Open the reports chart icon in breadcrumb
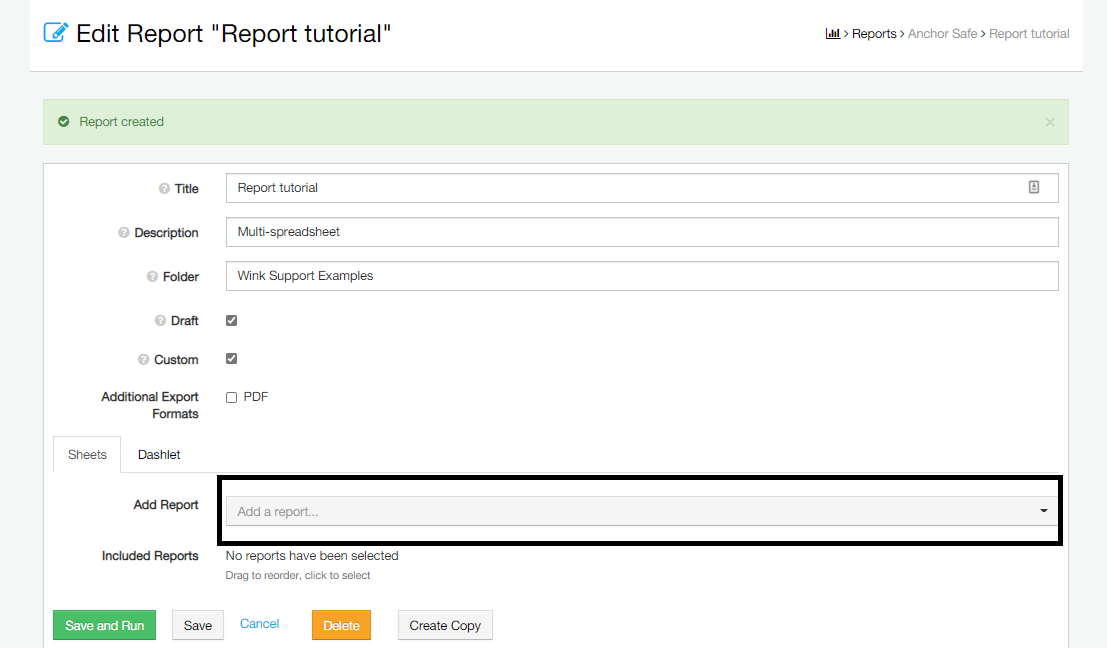 pyautogui.click(x=832, y=33)
